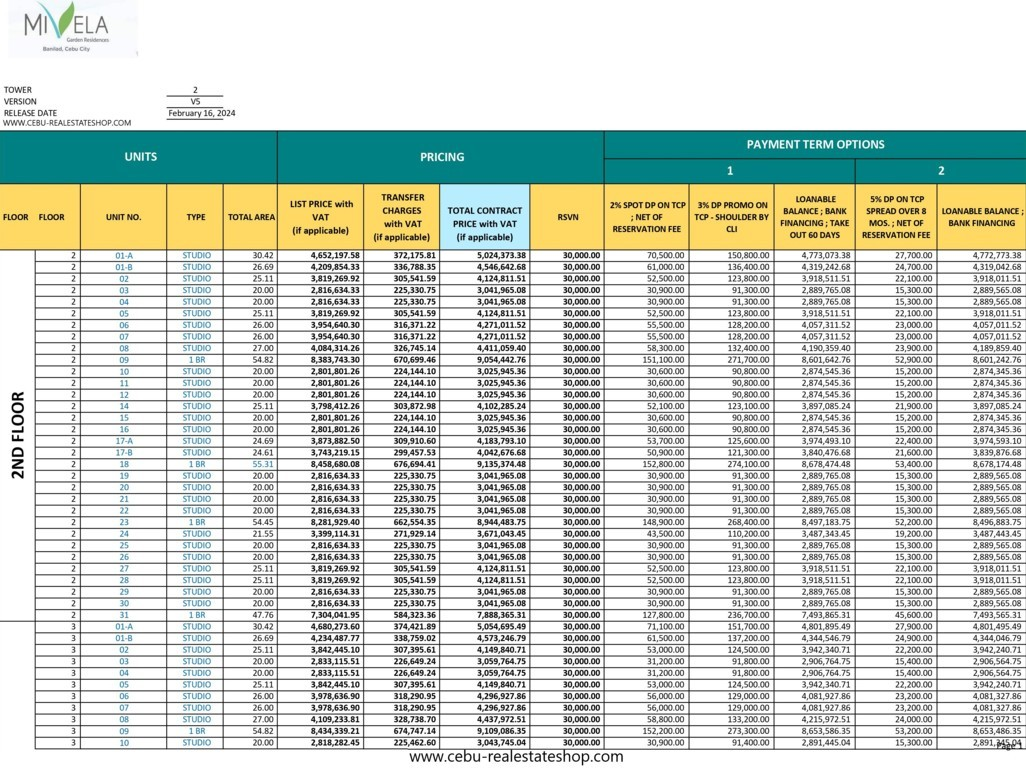Select total area 47.76
The image size is (1026, 768).
pos(263,616)
